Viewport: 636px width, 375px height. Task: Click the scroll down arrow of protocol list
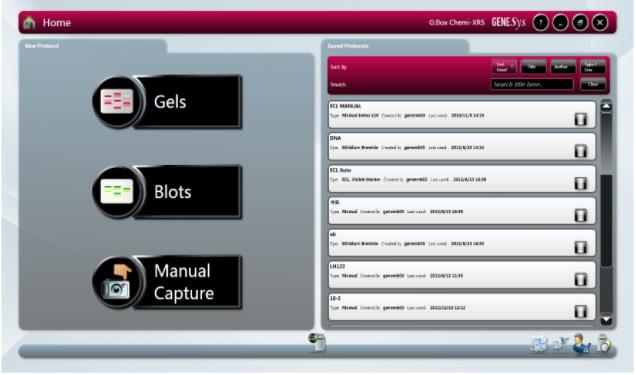(606, 320)
